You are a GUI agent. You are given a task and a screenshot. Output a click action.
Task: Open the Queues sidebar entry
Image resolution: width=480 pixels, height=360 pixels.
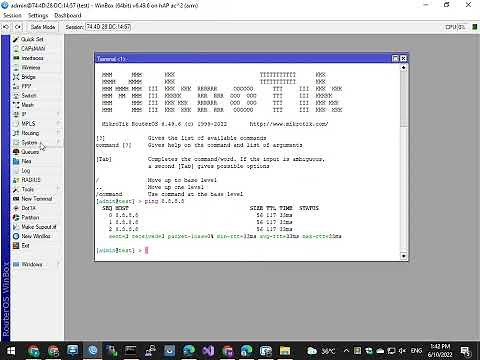coord(30,152)
